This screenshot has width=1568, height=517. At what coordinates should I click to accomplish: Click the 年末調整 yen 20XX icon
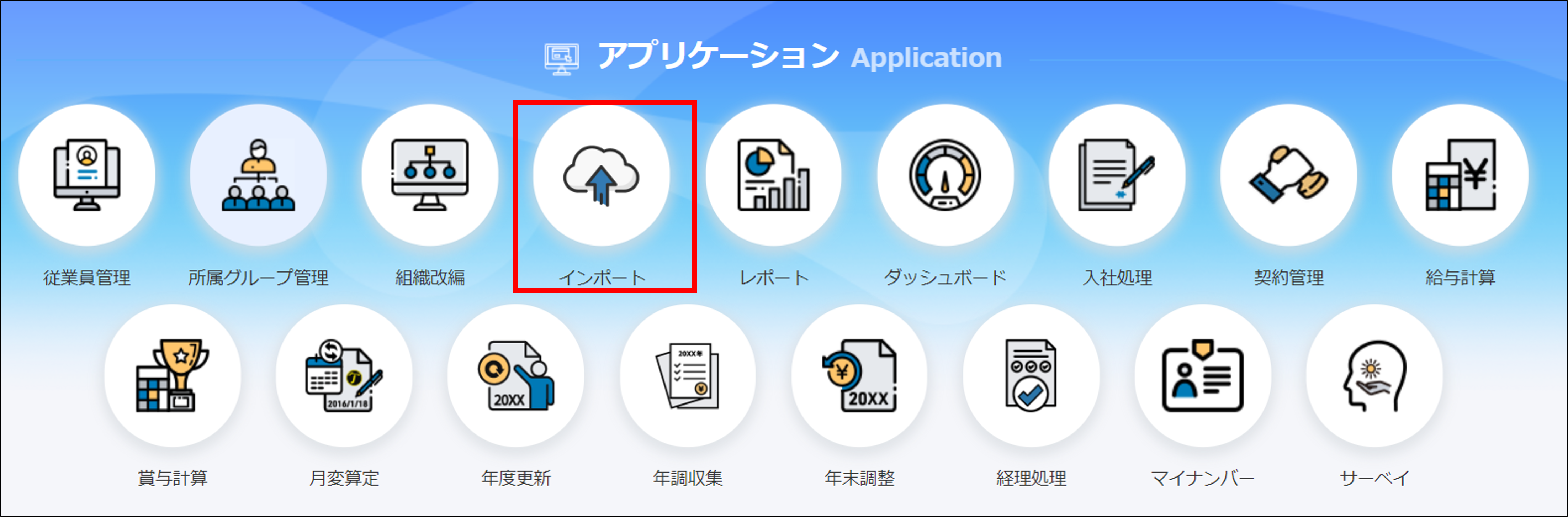point(859,376)
